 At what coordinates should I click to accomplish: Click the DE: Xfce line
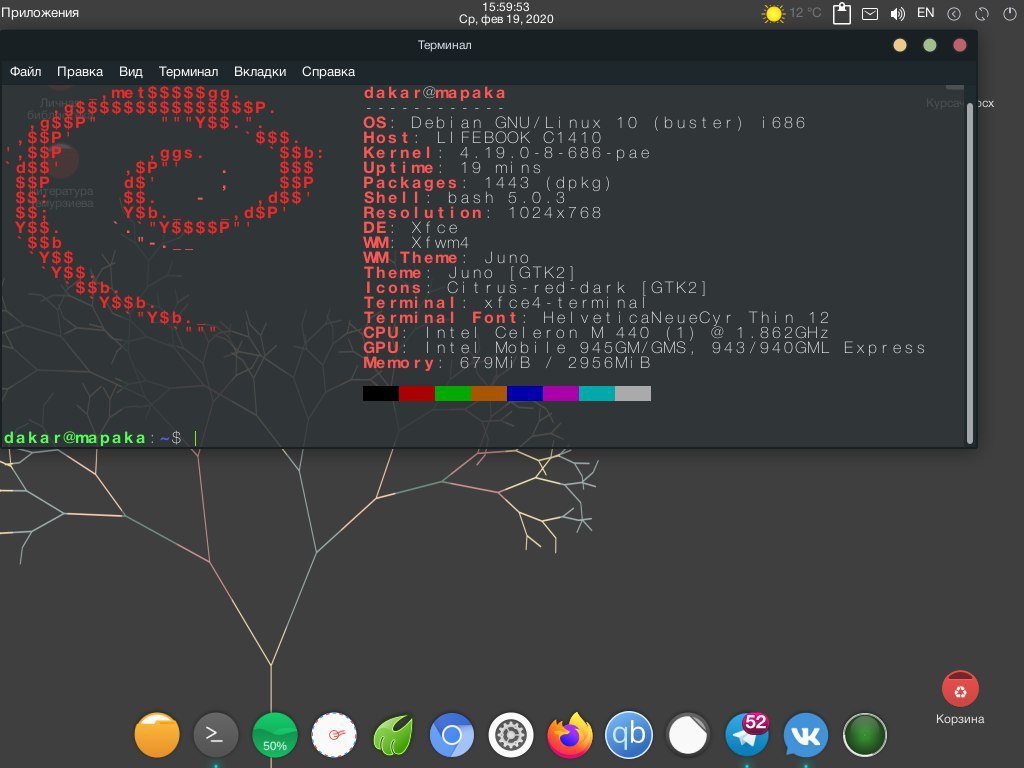point(411,228)
